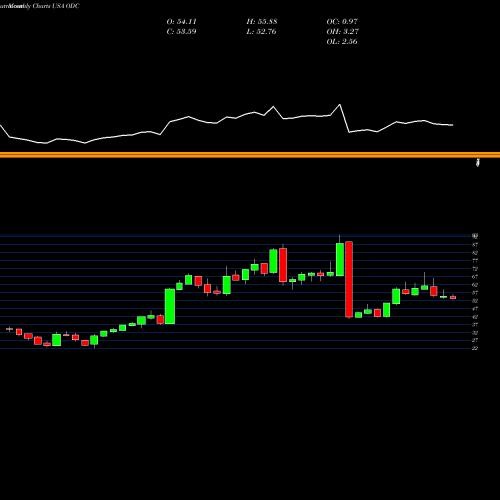
Task: Click the tallest red candlestick on the chart
Action: 349,279
